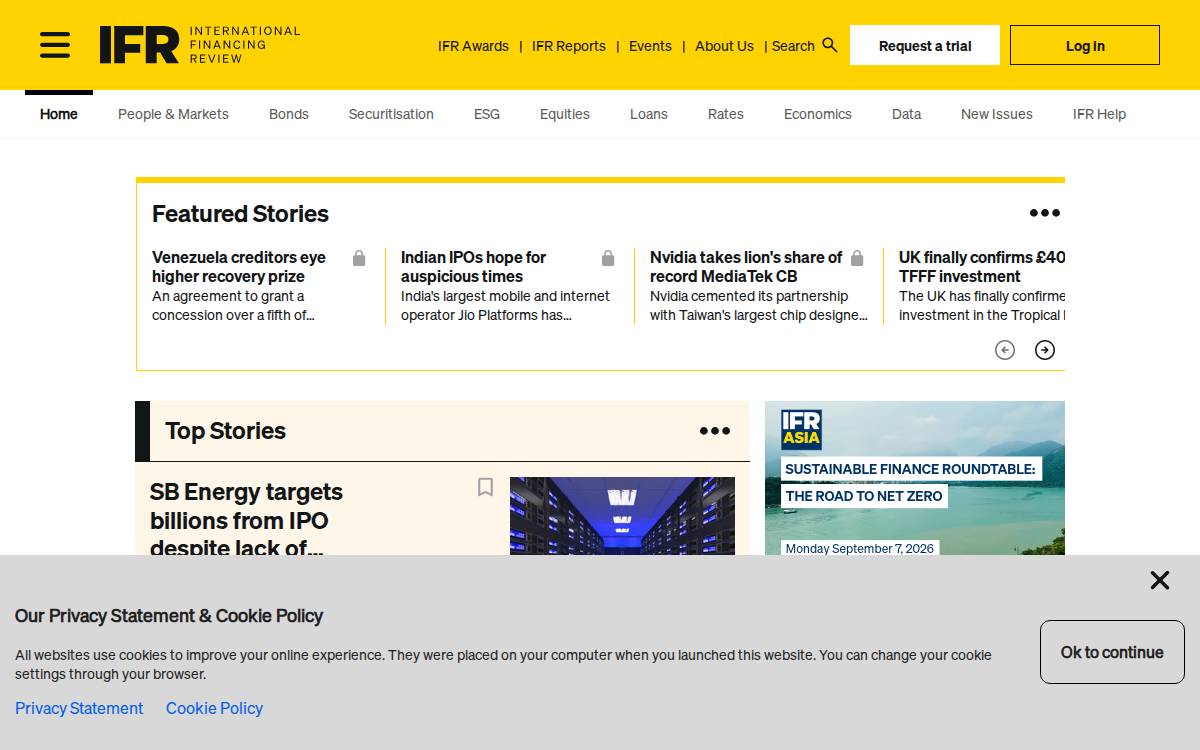The image size is (1200, 750).
Task: Select the Home tab
Action: 59,114
